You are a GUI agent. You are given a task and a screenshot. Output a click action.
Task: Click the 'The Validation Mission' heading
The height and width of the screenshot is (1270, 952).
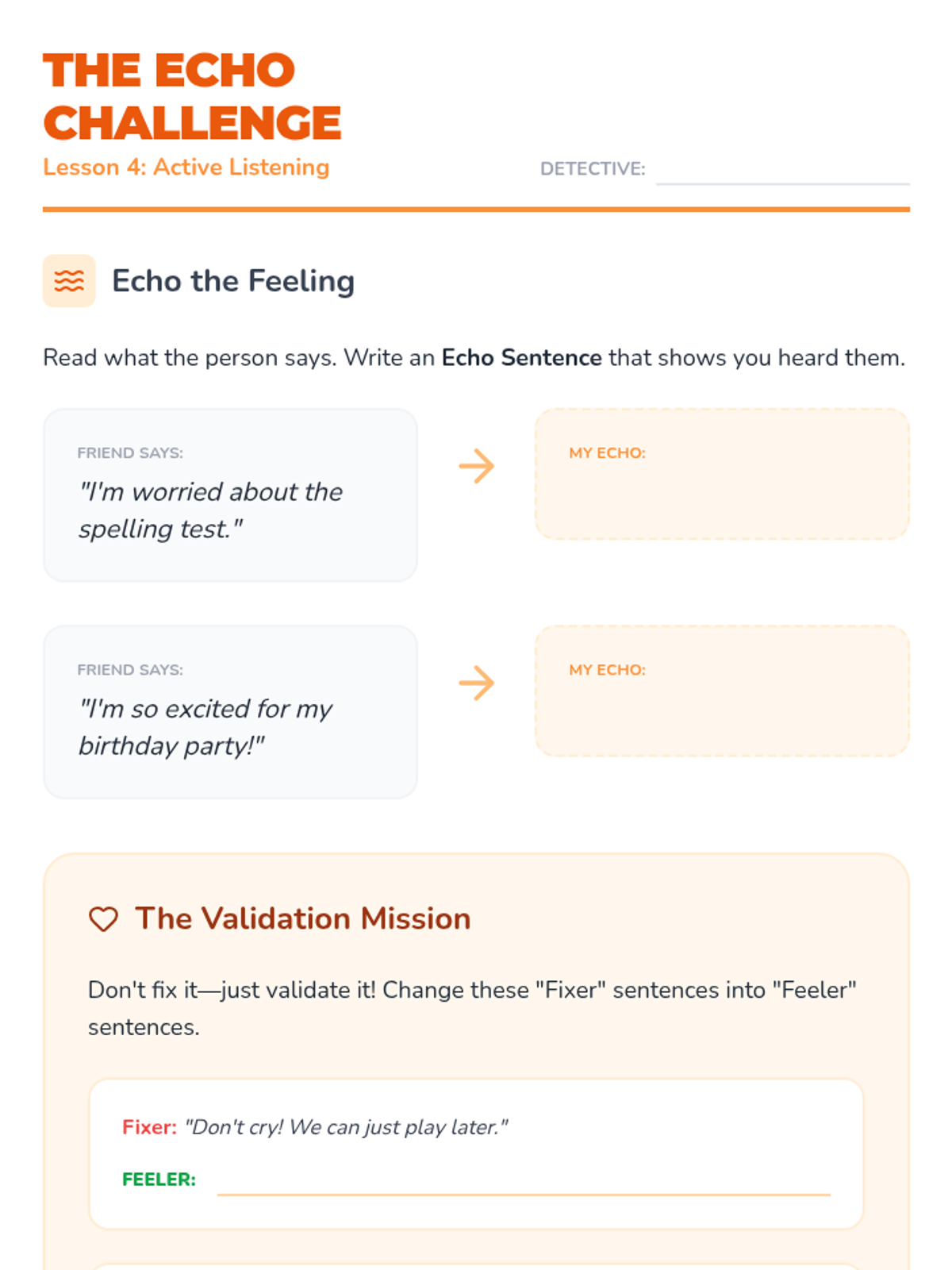pyautogui.click(x=303, y=918)
